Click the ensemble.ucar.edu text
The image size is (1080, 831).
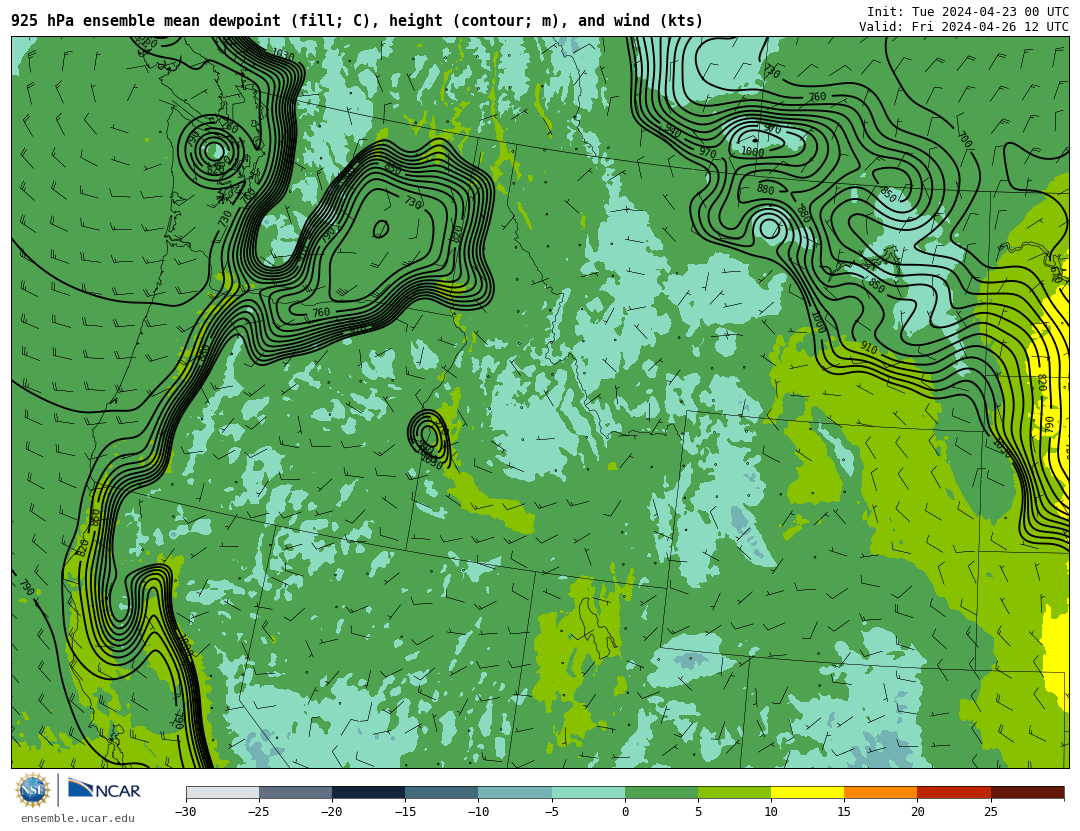pos(78,818)
